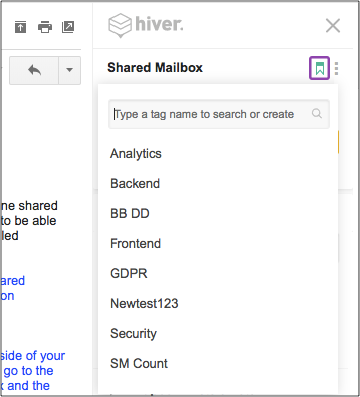The width and height of the screenshot is (360, 397).
Task: Click the Shared Mailbox heading
Action: (x=155, y=68)
